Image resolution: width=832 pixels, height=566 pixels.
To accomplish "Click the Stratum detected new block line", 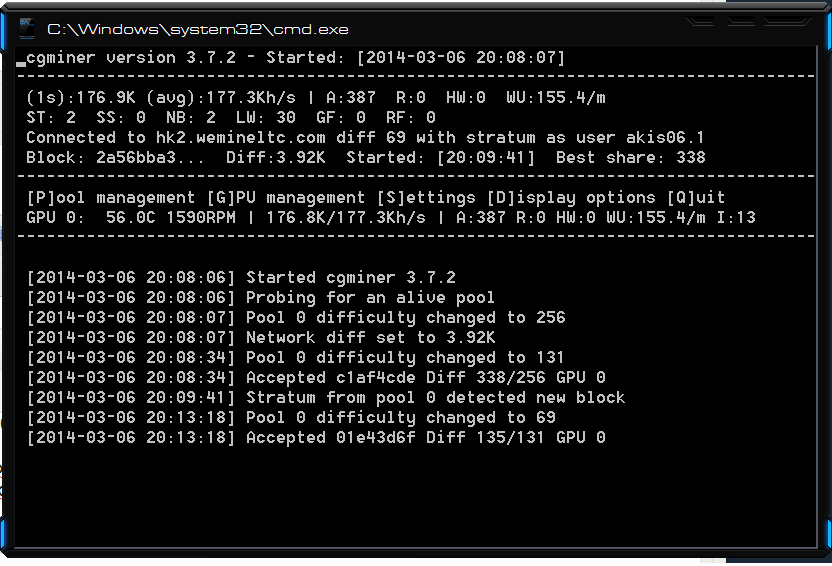I will [326, 398].
